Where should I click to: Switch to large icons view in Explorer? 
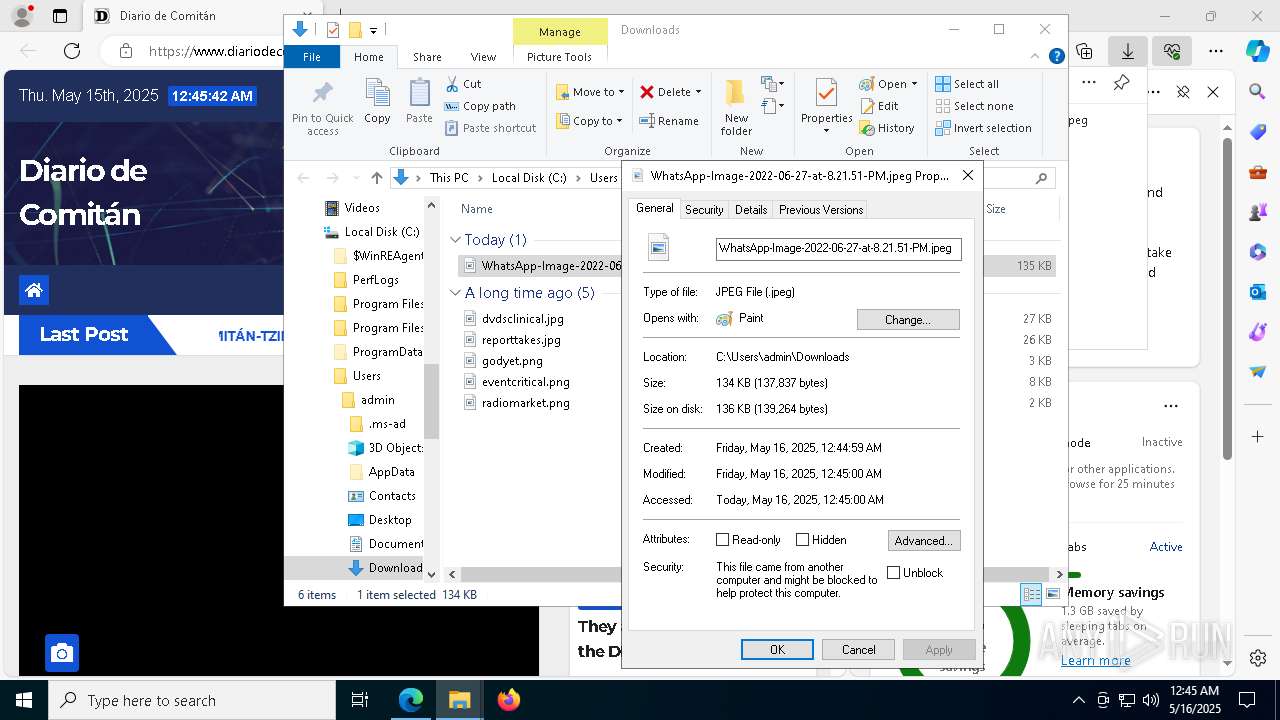point(1052,594)
